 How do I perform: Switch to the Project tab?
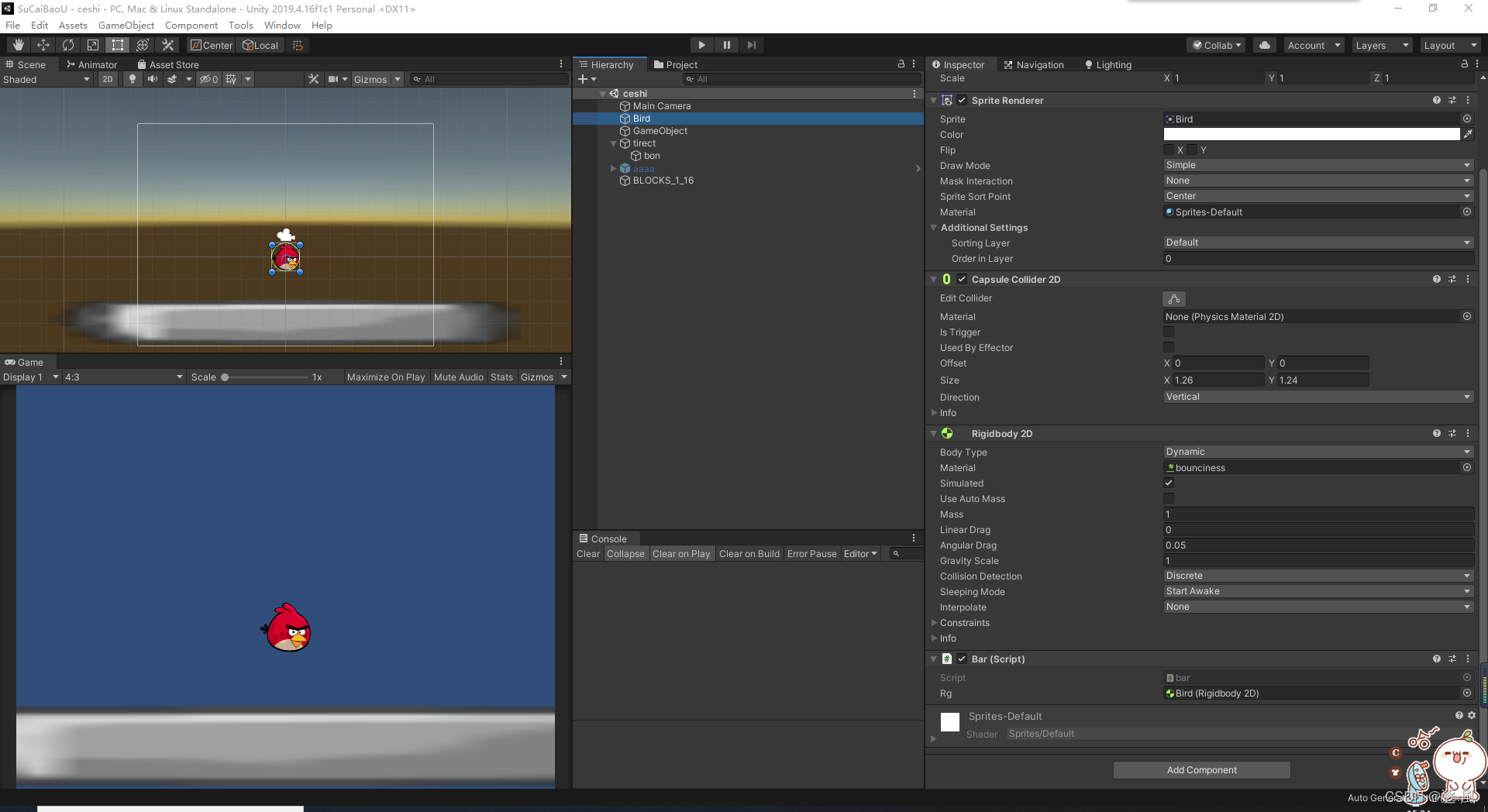pos(675,64)
